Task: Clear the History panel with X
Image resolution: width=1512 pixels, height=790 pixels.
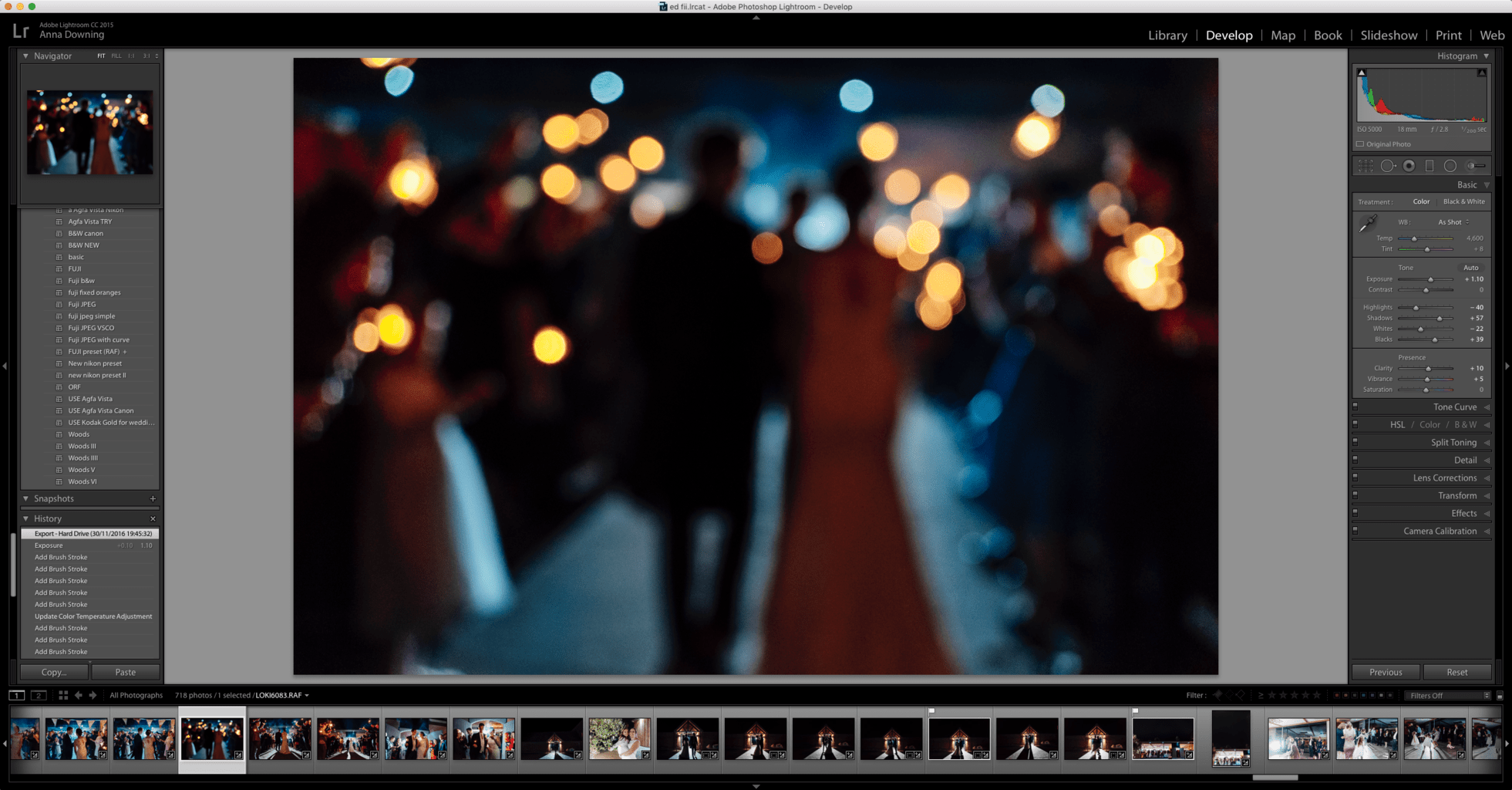Action: (153, 519)
